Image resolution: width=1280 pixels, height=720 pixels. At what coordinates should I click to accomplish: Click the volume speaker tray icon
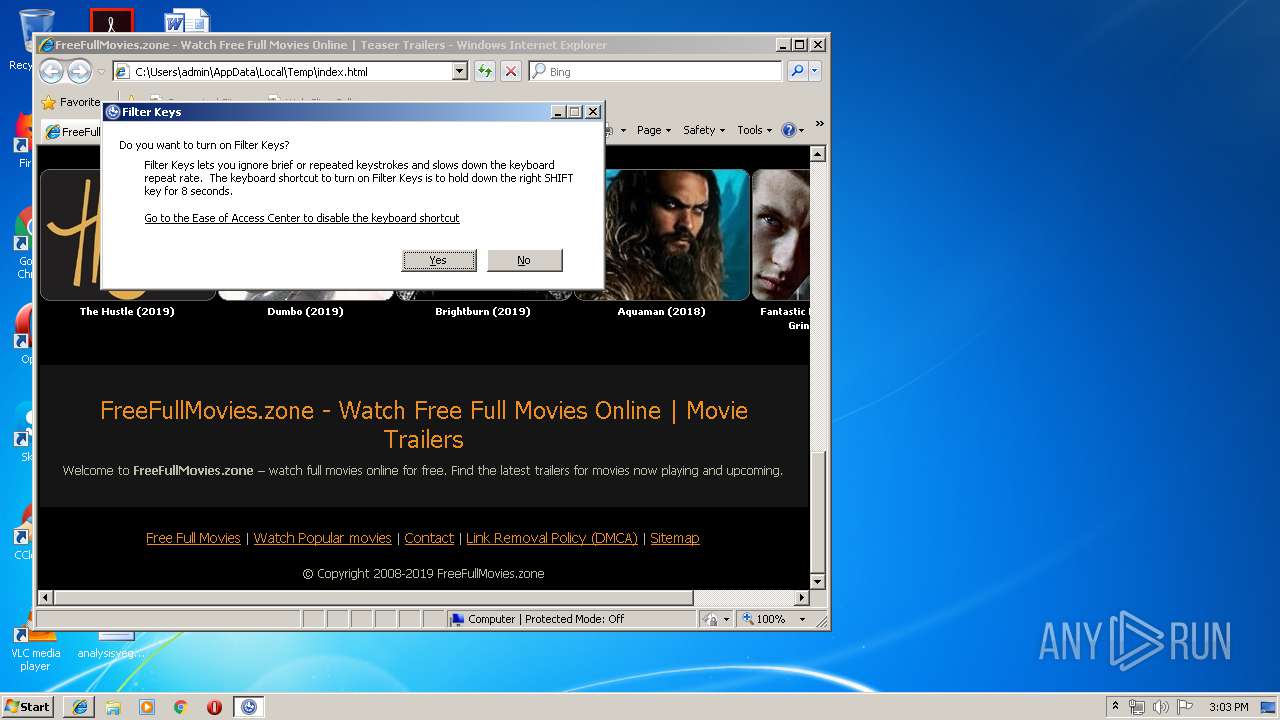pyautogui.click(x=1161, y=707)
